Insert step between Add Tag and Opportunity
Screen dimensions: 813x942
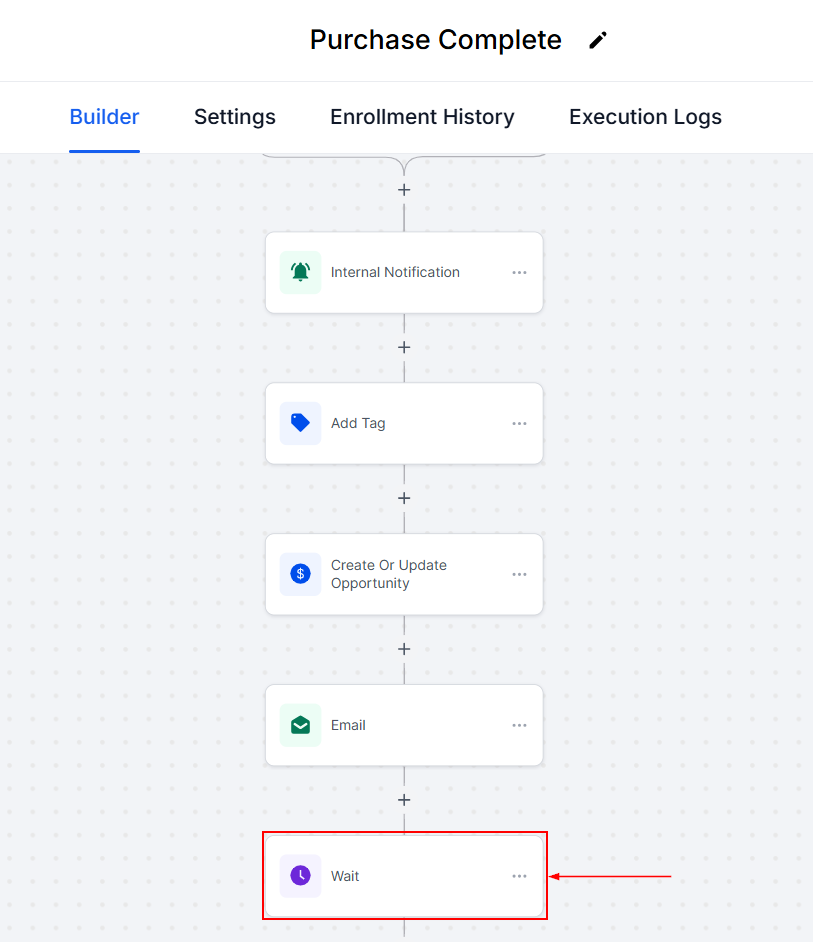pyautogui.click(x=404, y=498)
